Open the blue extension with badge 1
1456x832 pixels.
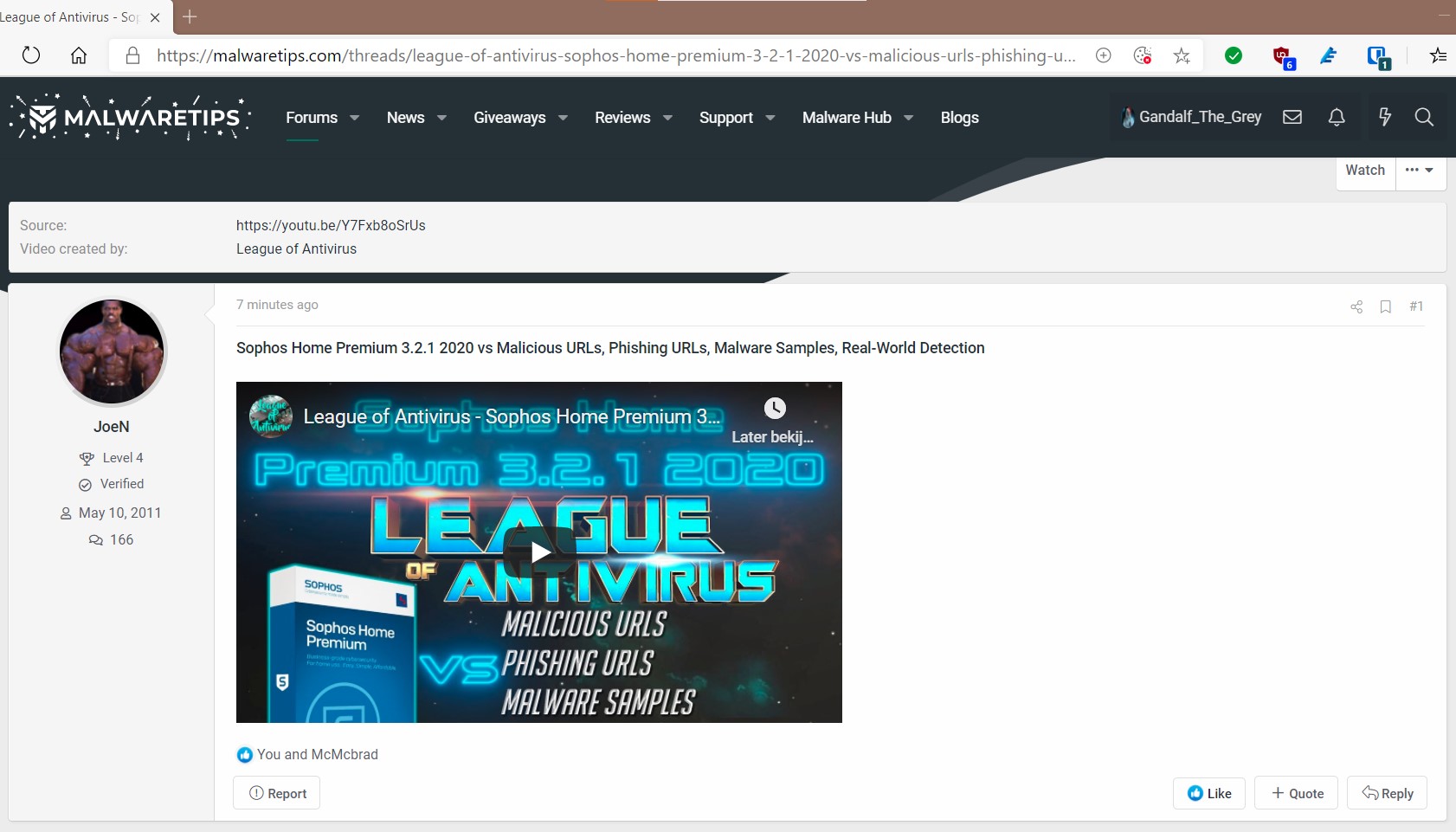pos(1378,57)
